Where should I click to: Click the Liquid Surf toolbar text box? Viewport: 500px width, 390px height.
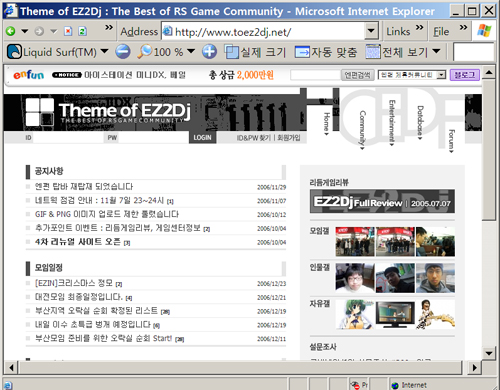473,52
